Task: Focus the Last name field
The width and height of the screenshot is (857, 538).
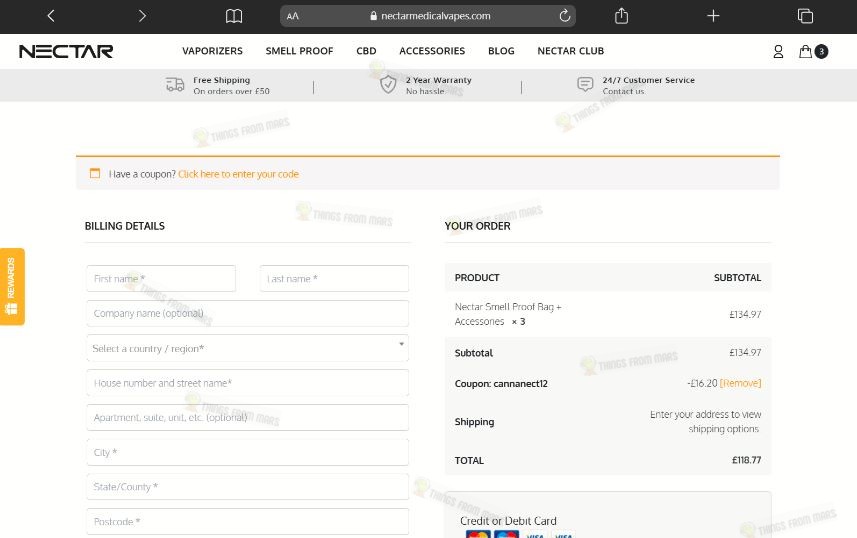Action: (334, 278)
